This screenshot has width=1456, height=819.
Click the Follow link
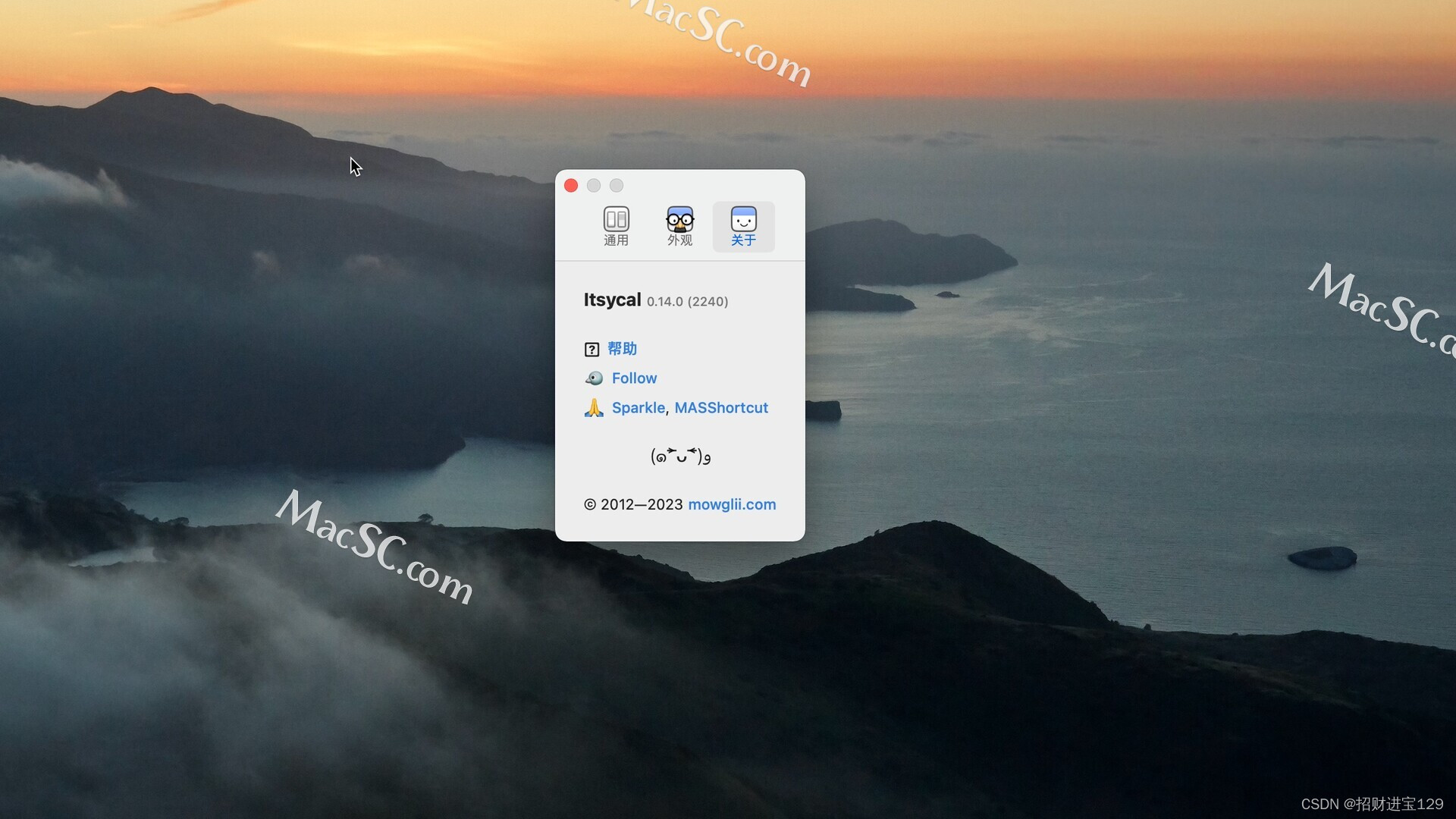click(634, 378)
